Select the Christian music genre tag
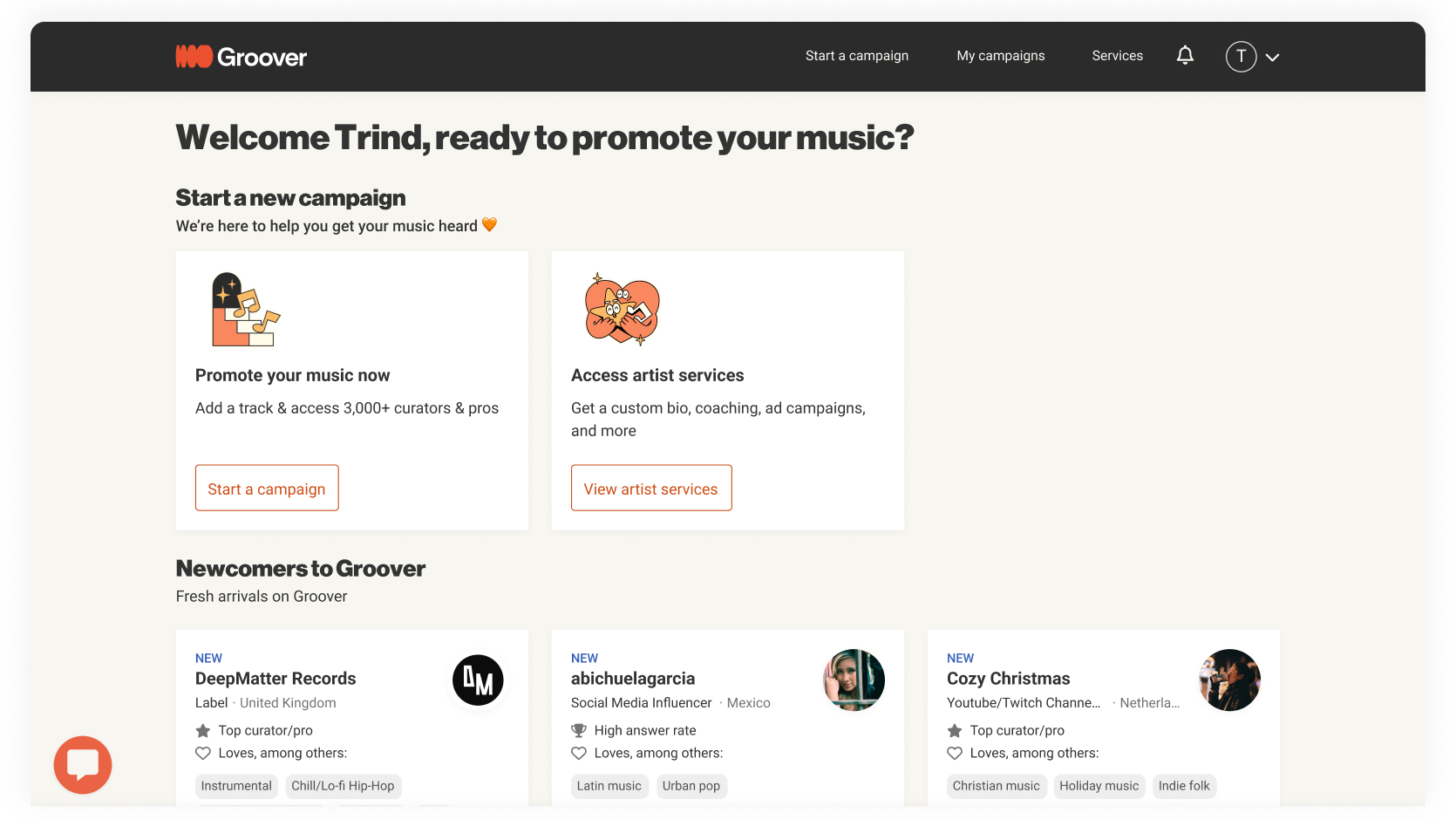The image size is (1456, 820). [997, 786]
